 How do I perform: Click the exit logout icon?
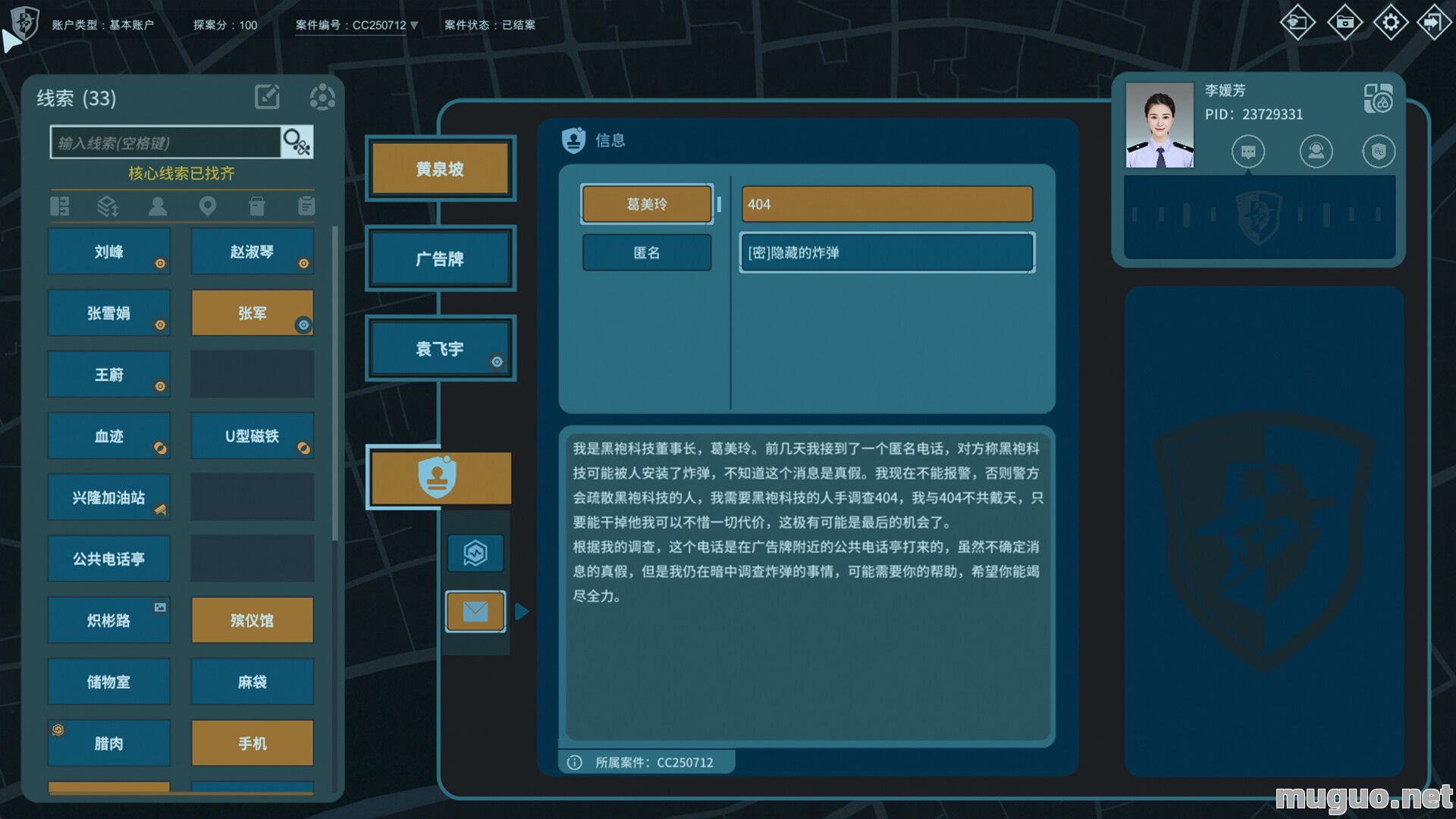tap(1433, 22)
